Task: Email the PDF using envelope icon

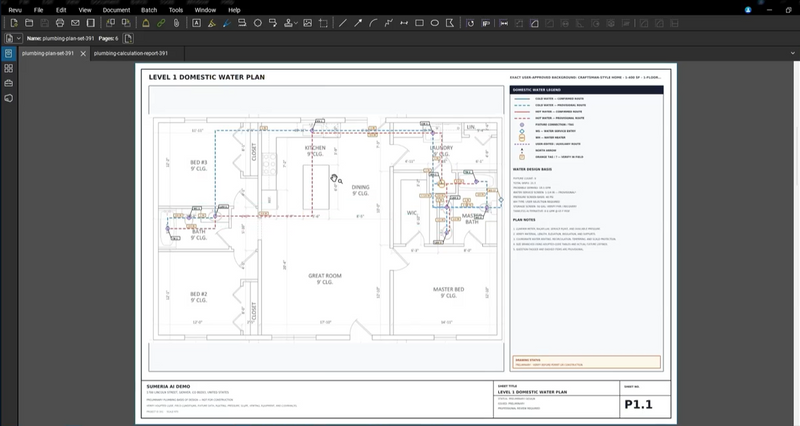Action: [x=75, y=23]
